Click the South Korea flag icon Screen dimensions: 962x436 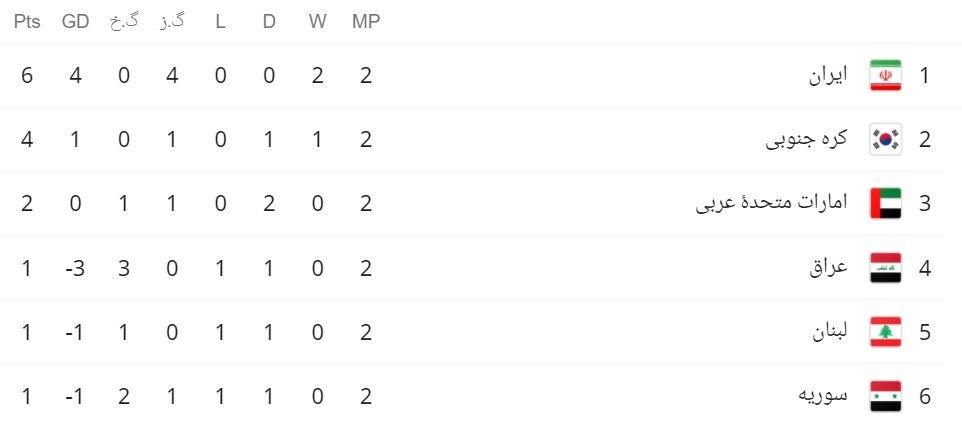pyautogui.click(x=885, y=140)
